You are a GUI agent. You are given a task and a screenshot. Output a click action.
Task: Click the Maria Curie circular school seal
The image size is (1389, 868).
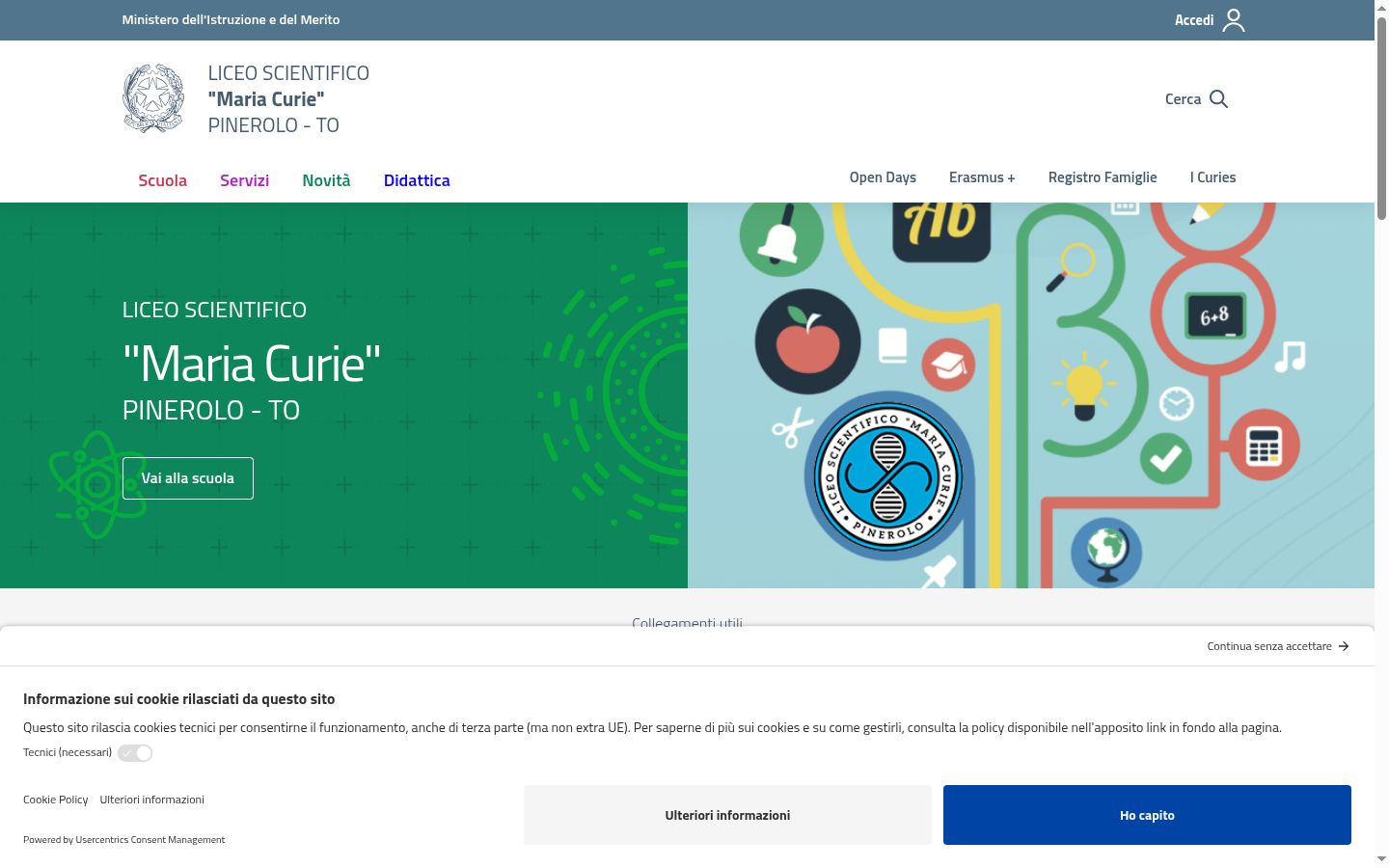coord(888,477)
